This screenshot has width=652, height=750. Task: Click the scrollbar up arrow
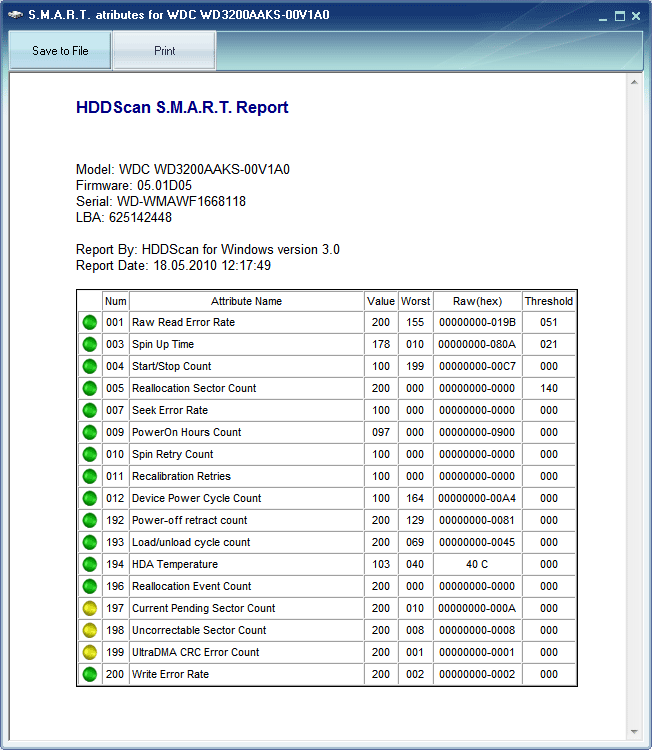pos(634,82)
